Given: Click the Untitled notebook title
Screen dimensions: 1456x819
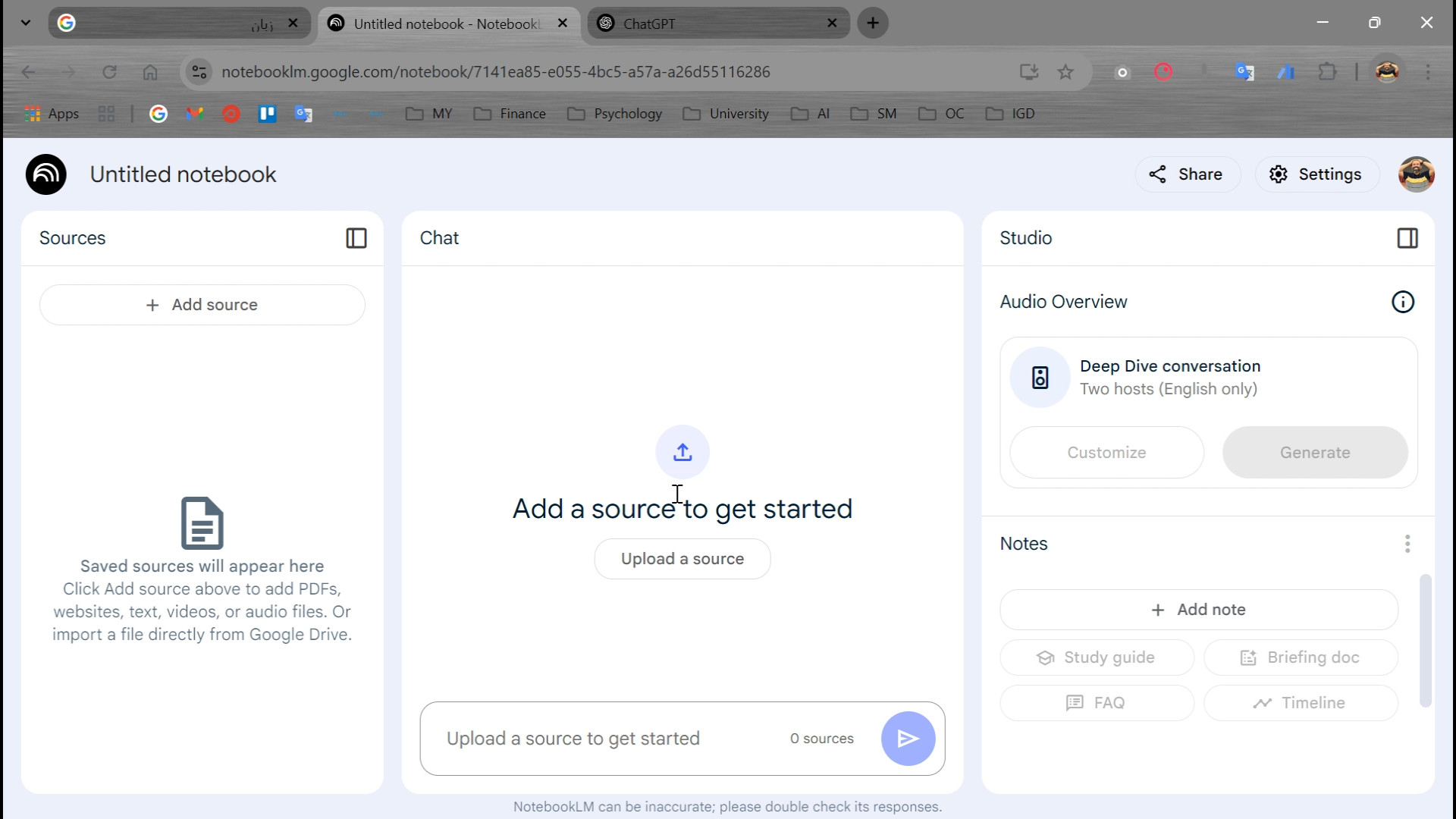Looking at the screenshot, I should point(184,174).
